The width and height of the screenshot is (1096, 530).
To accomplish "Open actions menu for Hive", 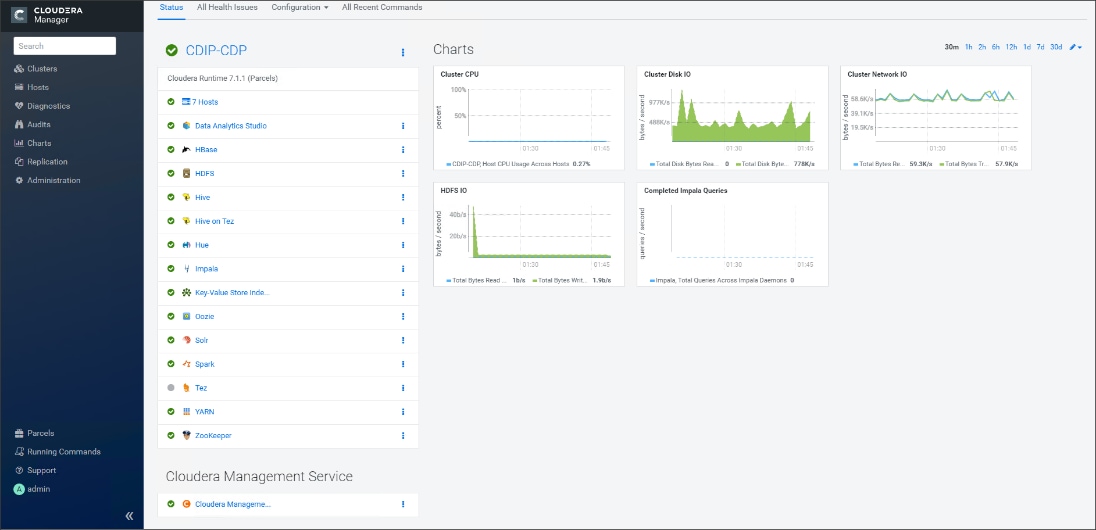I will [x=403, y=197].
